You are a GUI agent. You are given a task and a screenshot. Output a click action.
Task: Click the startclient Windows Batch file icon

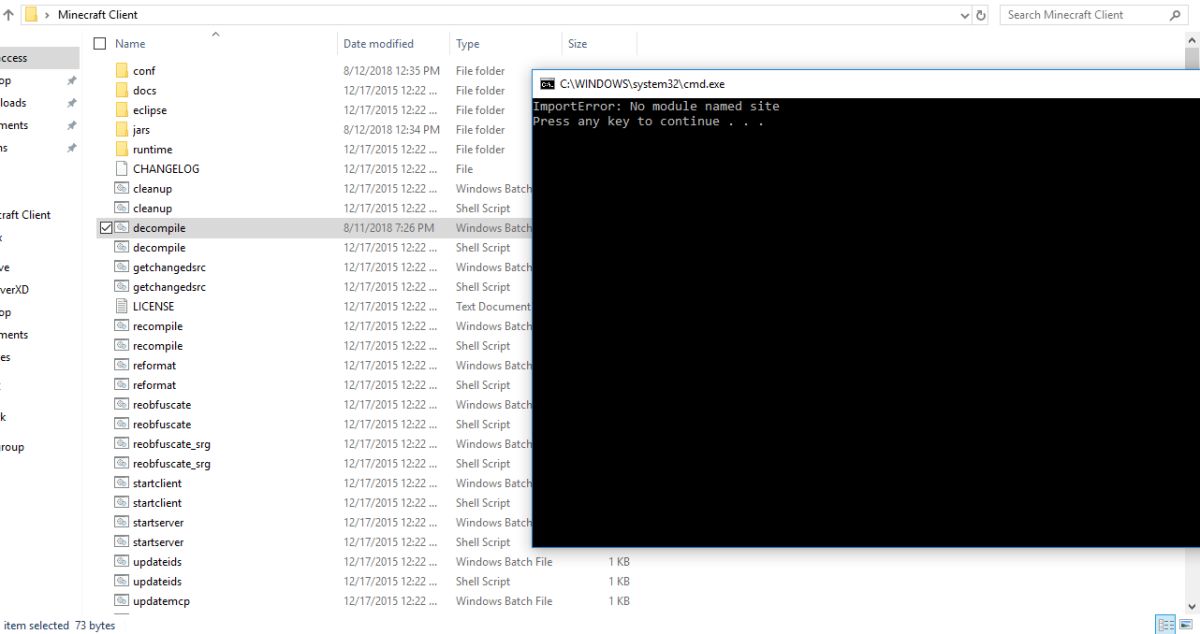coord(122,483)
